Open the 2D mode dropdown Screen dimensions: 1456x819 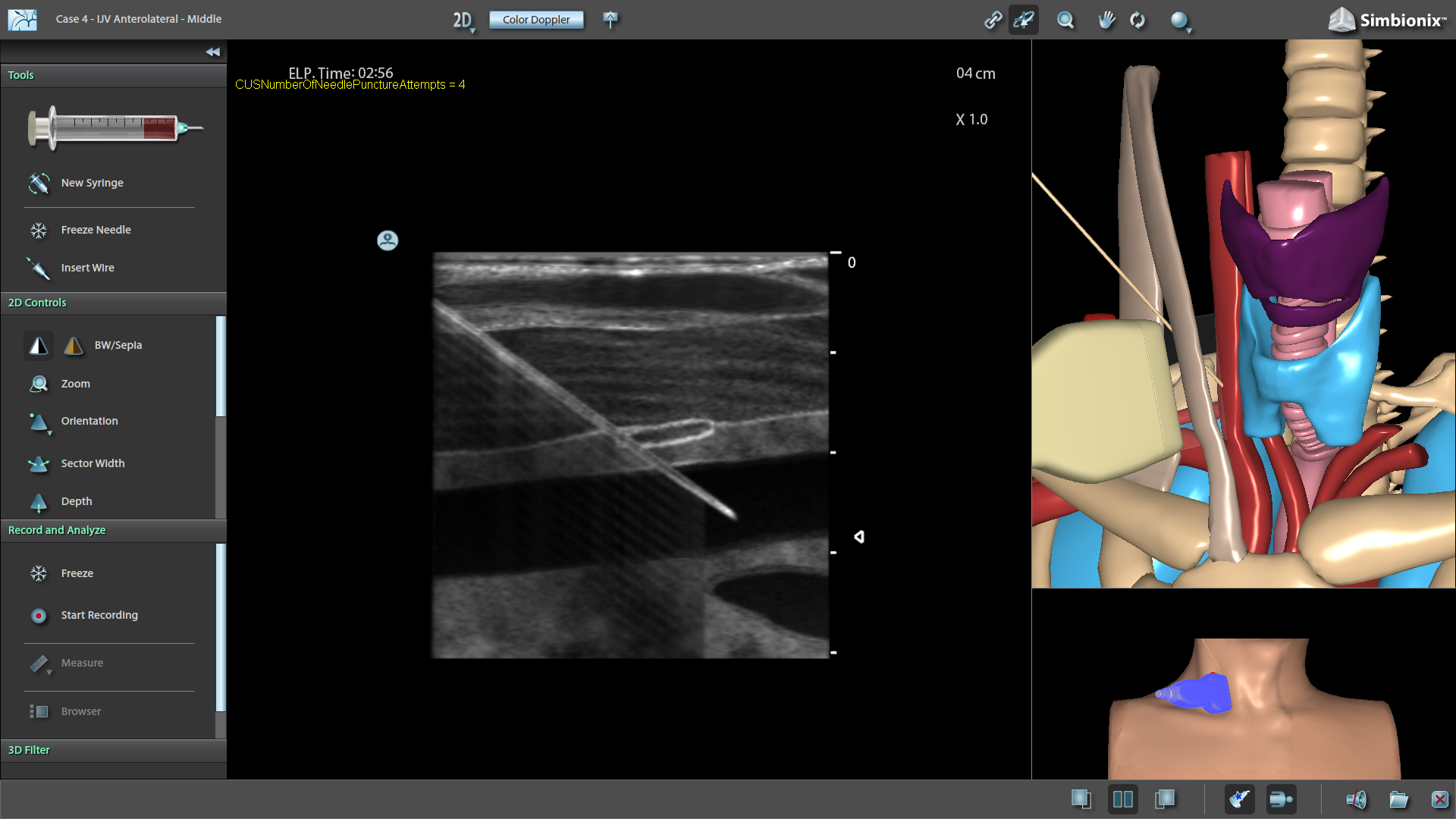click(x=464, y=20)
